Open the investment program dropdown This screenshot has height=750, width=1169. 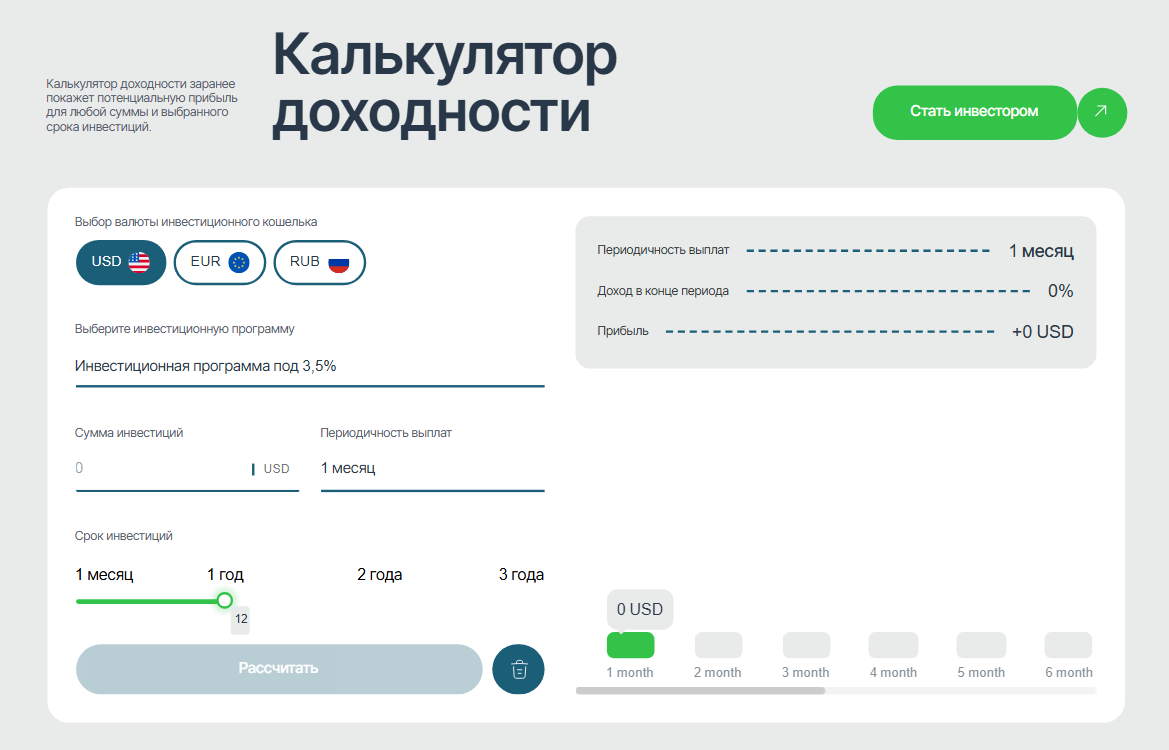click(309, 366)
